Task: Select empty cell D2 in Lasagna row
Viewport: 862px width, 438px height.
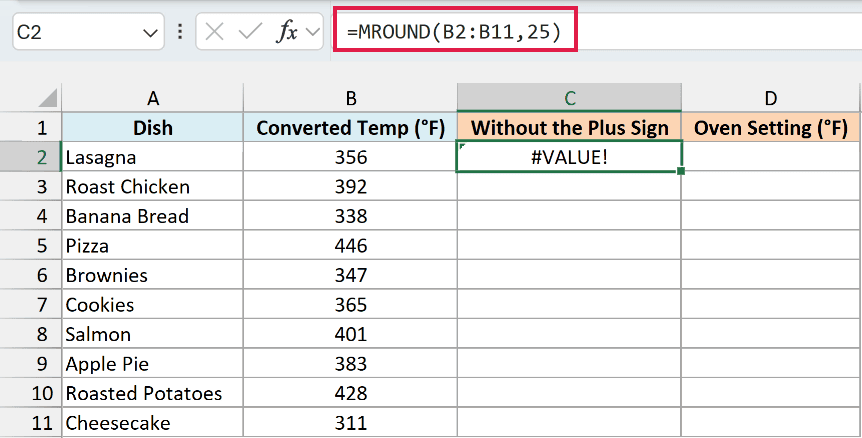Action: pyautogui.click(x=771, y=157)
